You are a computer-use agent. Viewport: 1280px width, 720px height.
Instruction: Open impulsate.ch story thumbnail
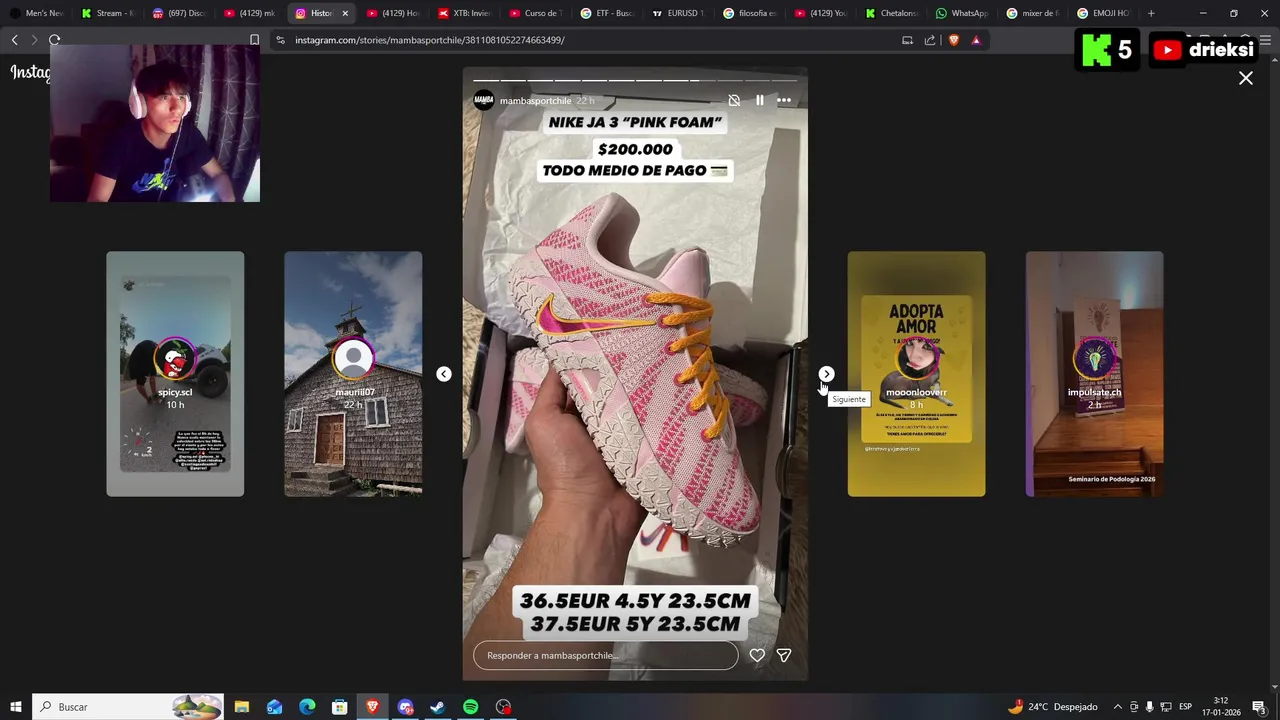pos(1094,374)
